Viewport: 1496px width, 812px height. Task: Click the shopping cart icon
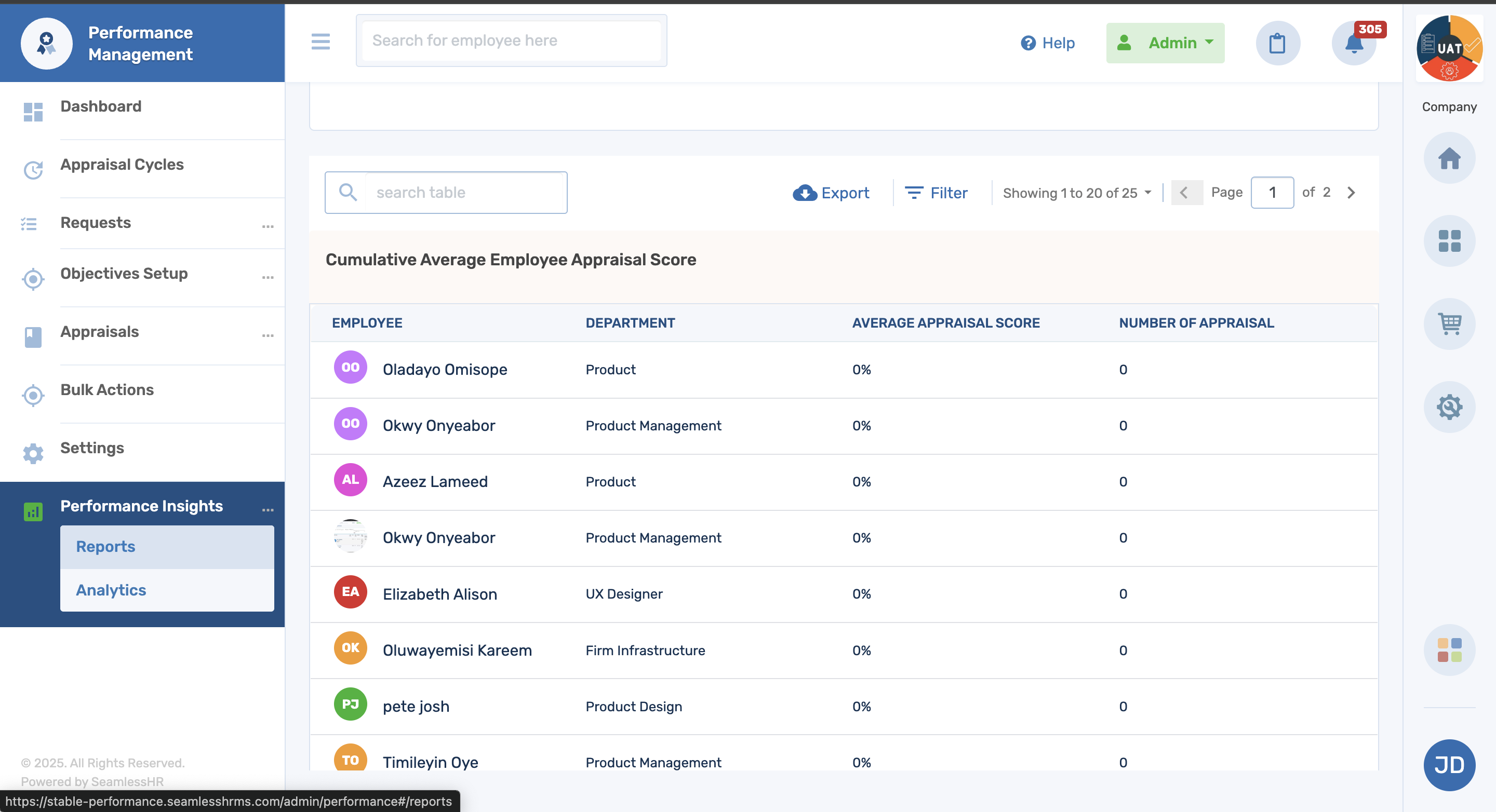(x=1449, y=324)
